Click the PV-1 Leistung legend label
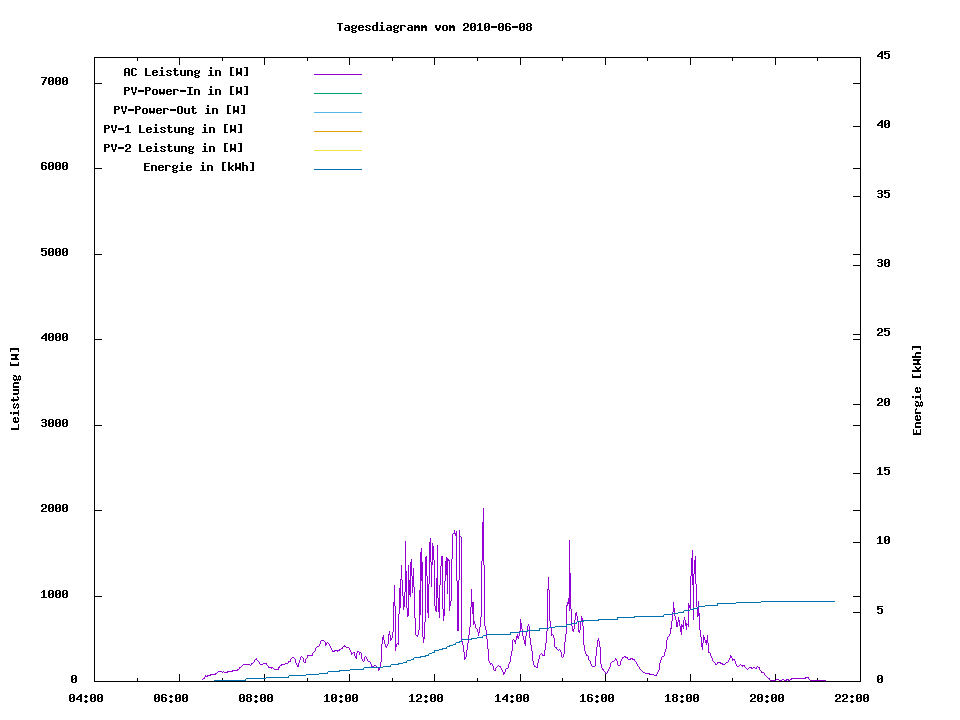 tap(173, 129)
